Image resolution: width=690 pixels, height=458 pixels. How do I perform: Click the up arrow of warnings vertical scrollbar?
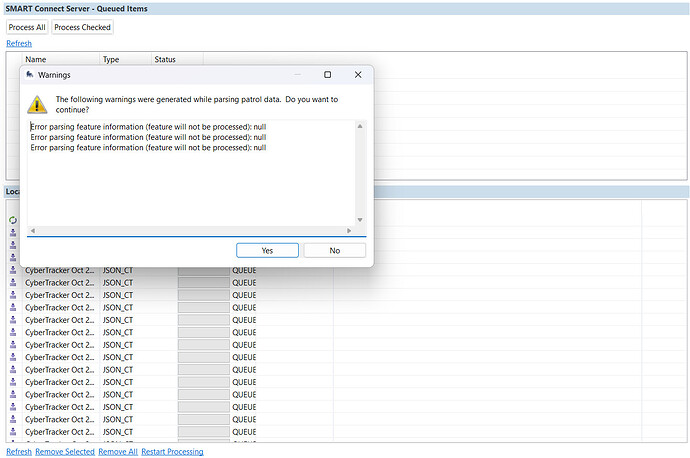click(362, 126)
